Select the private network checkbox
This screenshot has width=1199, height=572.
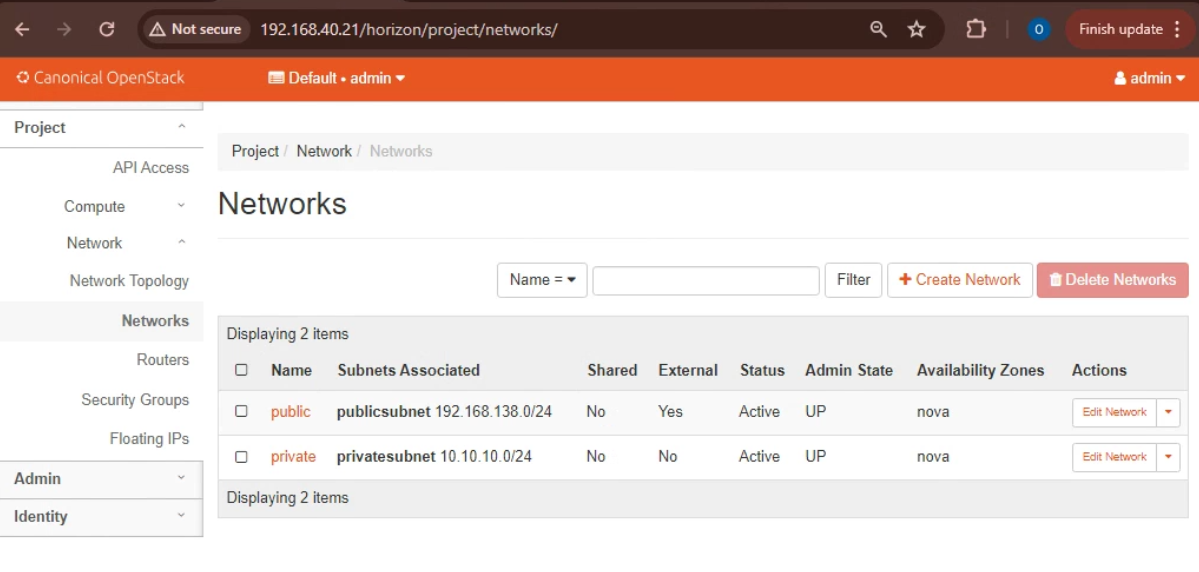click(x=241, y=456)
